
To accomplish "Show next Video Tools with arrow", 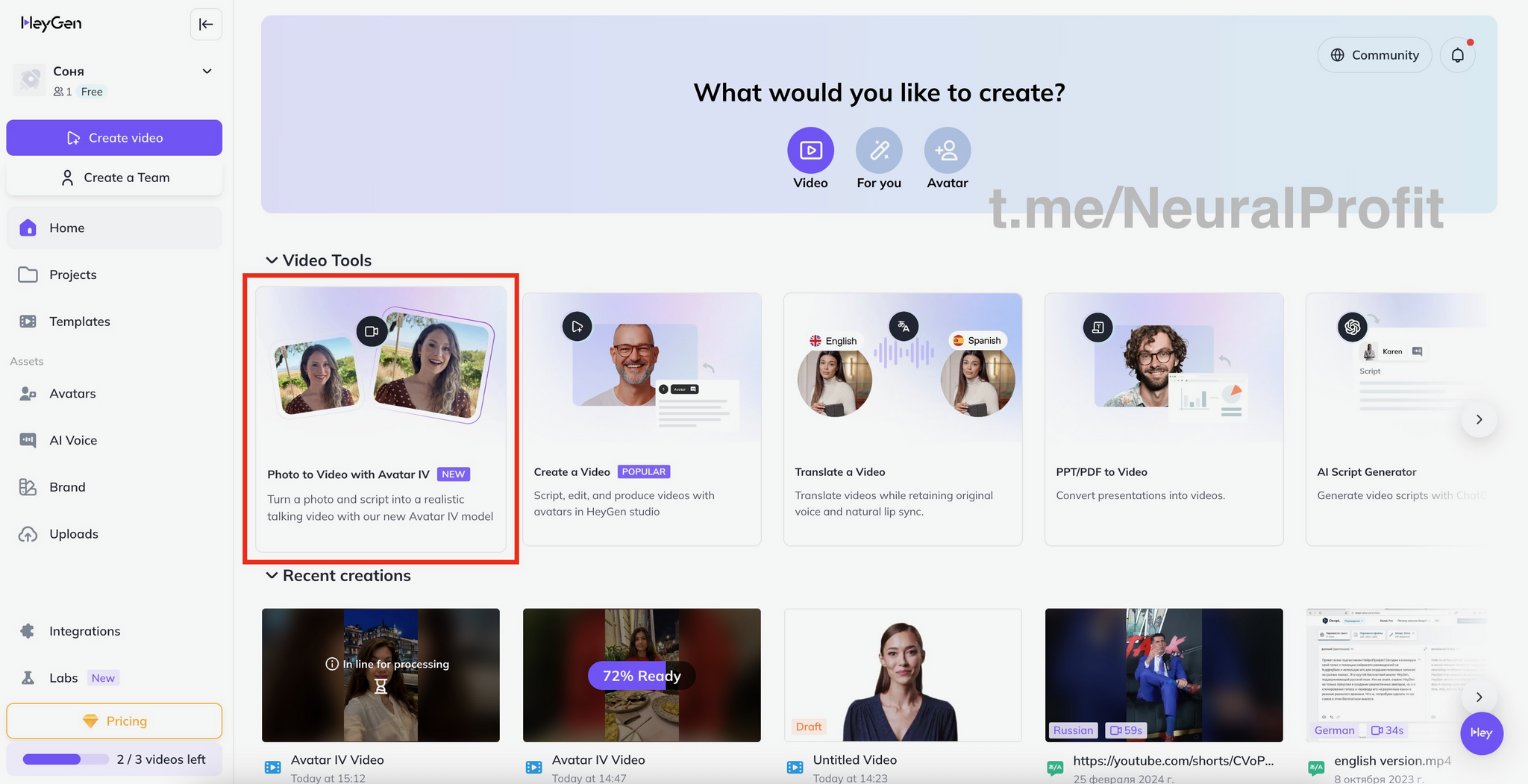I will (x=1479, y=420).
